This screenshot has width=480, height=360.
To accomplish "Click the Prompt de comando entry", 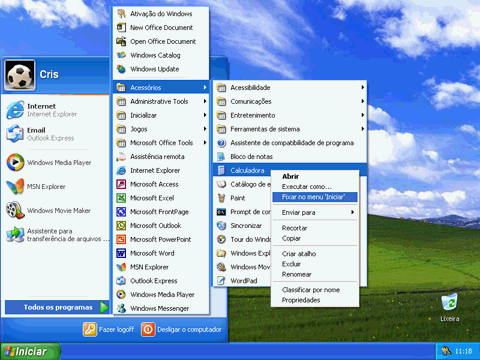I will point(243,212).
